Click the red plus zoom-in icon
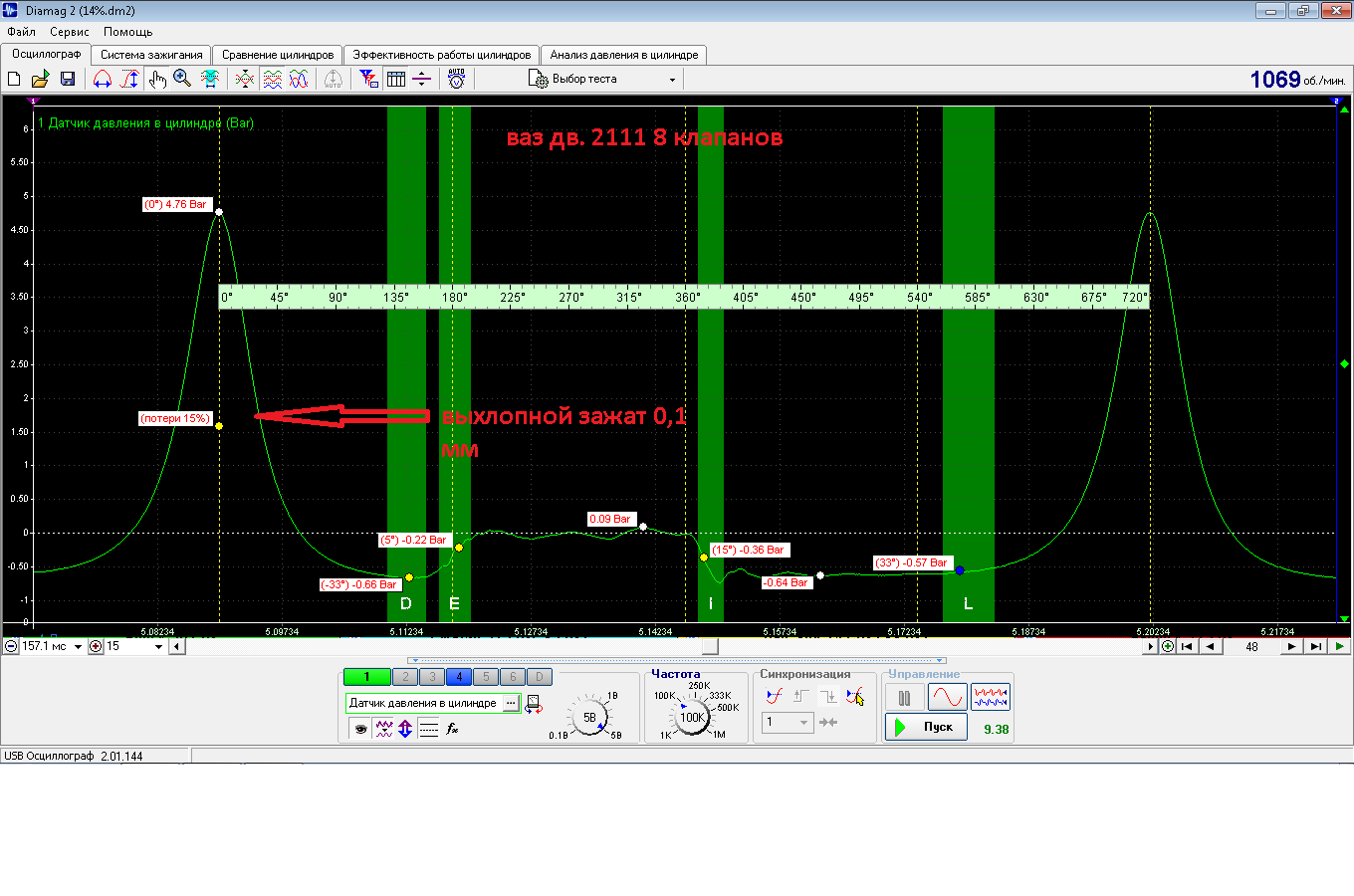 tap(96, 646)
